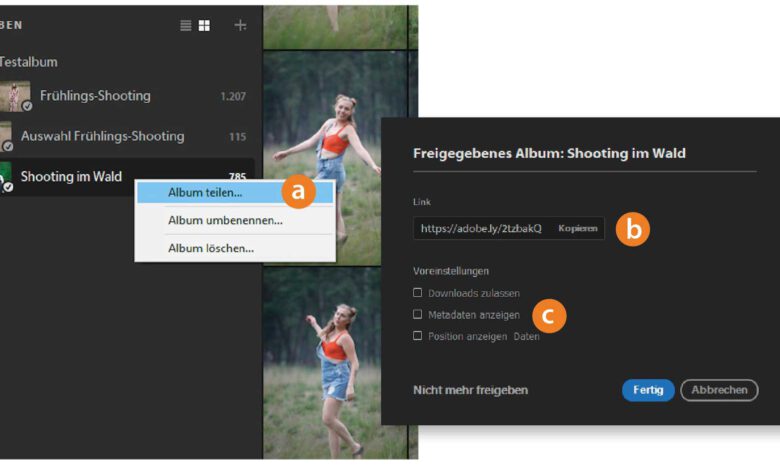
Task: Switch albums panel to grid view
Action: pos(204,25)
